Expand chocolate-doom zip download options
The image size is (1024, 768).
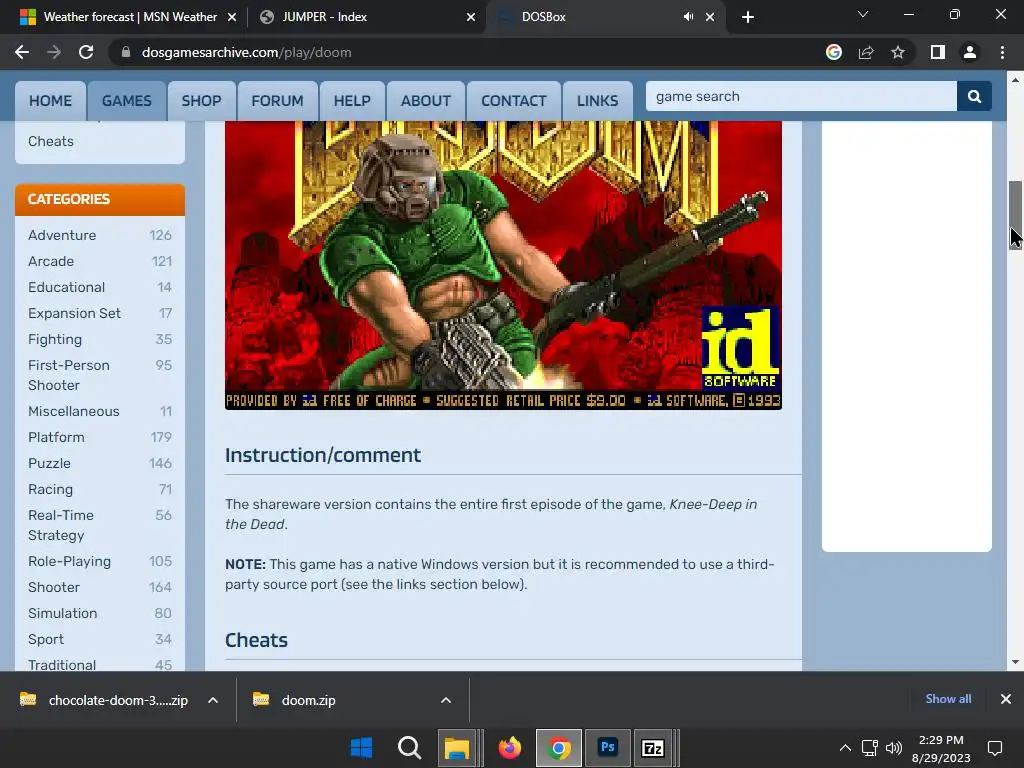(213, 700)
